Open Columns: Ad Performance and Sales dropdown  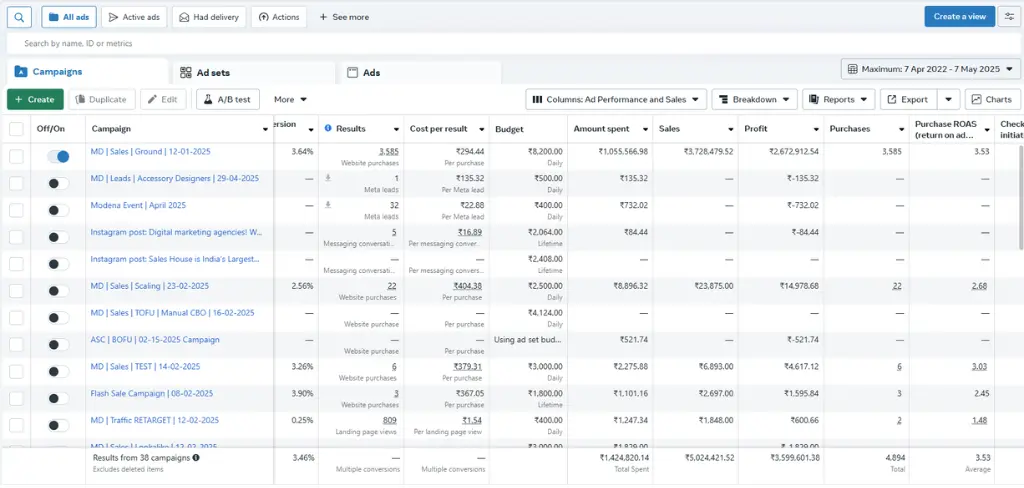pyautogui.click(x=616, y=99)
